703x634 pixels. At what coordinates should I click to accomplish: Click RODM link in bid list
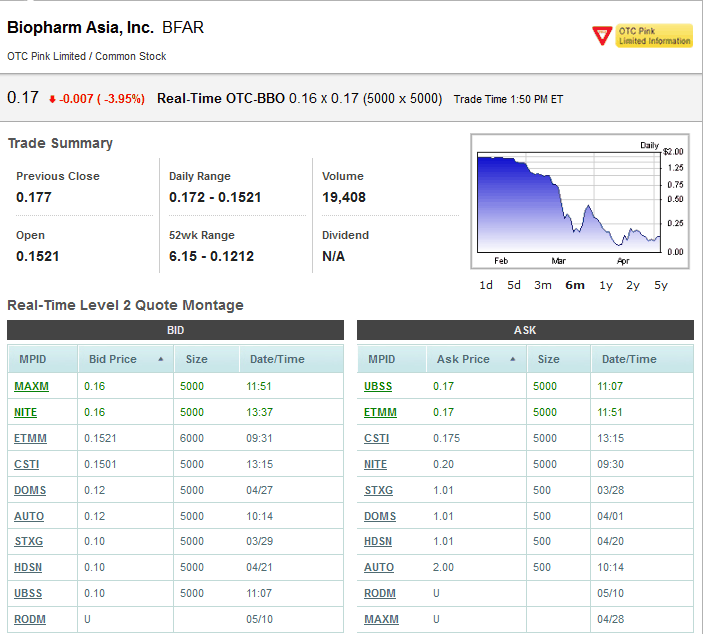point(30,620)
